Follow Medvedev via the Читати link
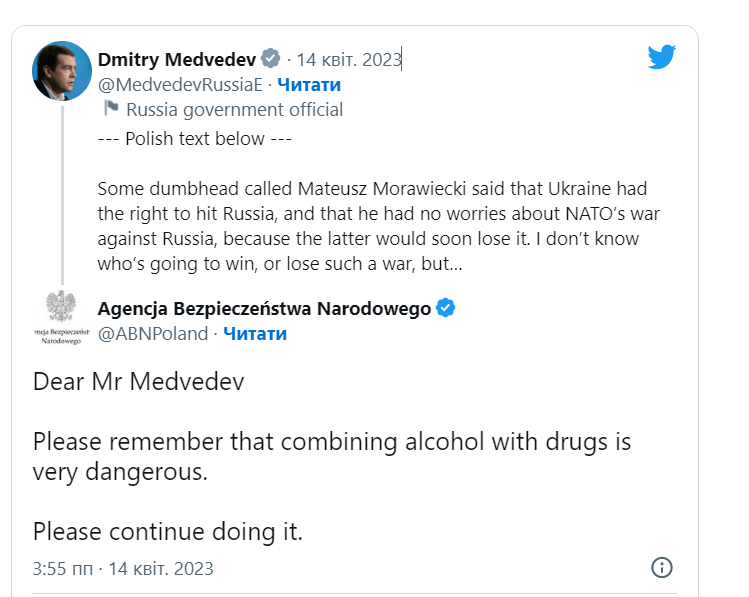Screen dimensions: 749x597 (309, 84)
